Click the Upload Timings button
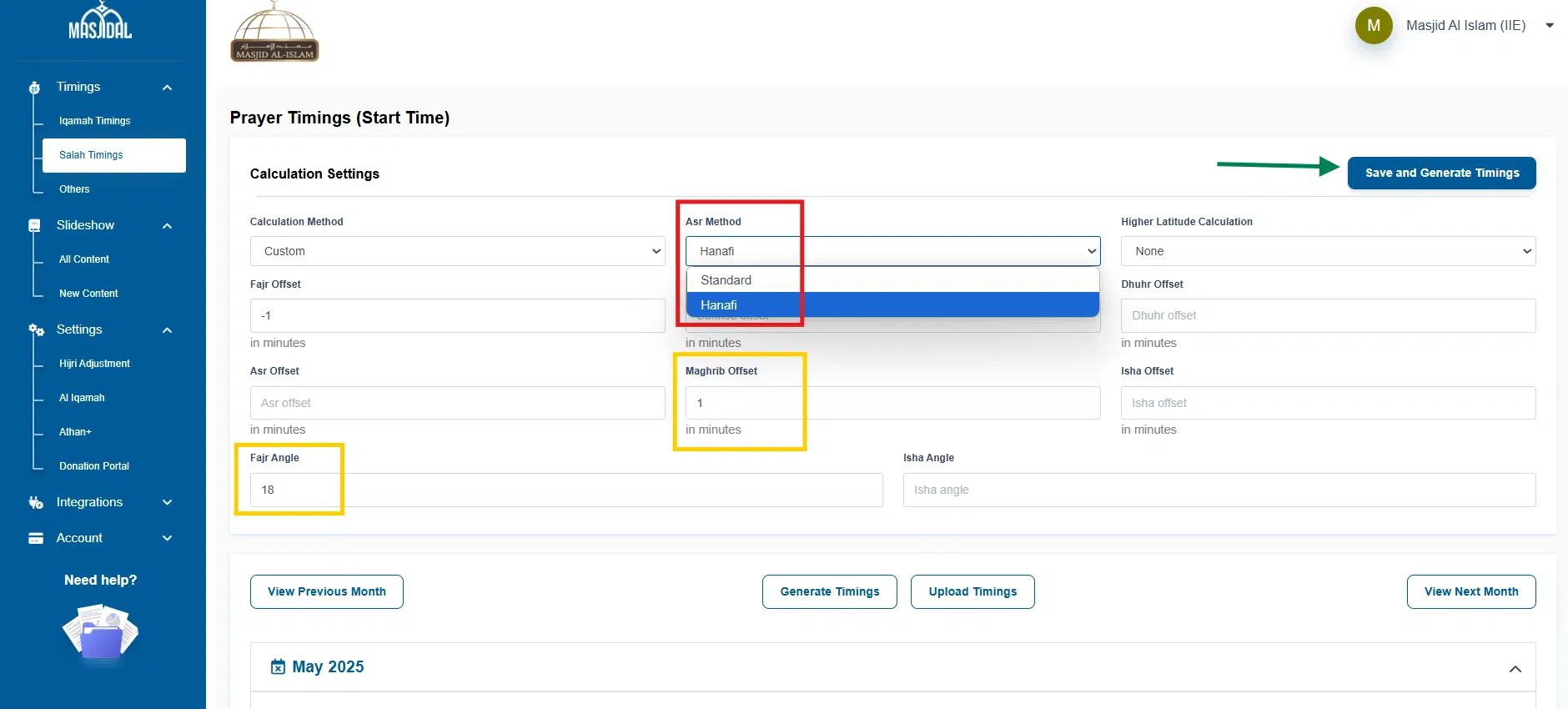Viewport: 1568px width, 709px height. click(972, 592)
